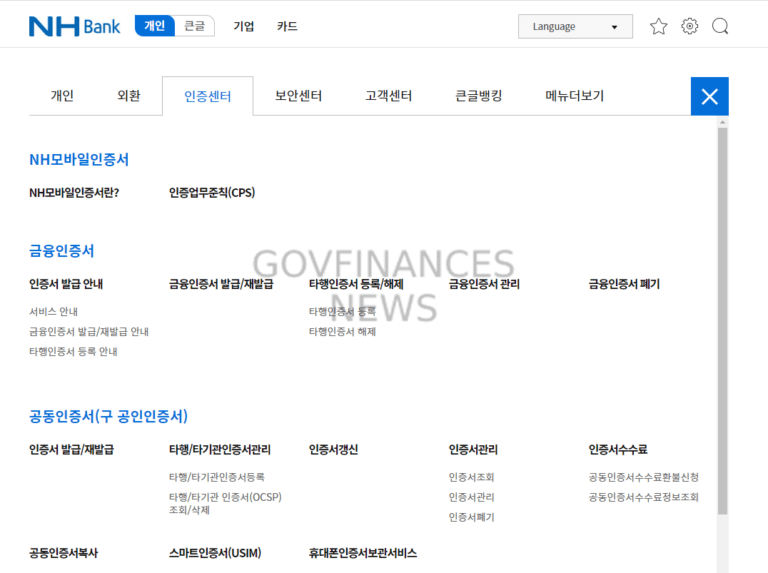Open 인증서수수료 link
This screenshot has width=768, height=573.
(x=618, y=450)
